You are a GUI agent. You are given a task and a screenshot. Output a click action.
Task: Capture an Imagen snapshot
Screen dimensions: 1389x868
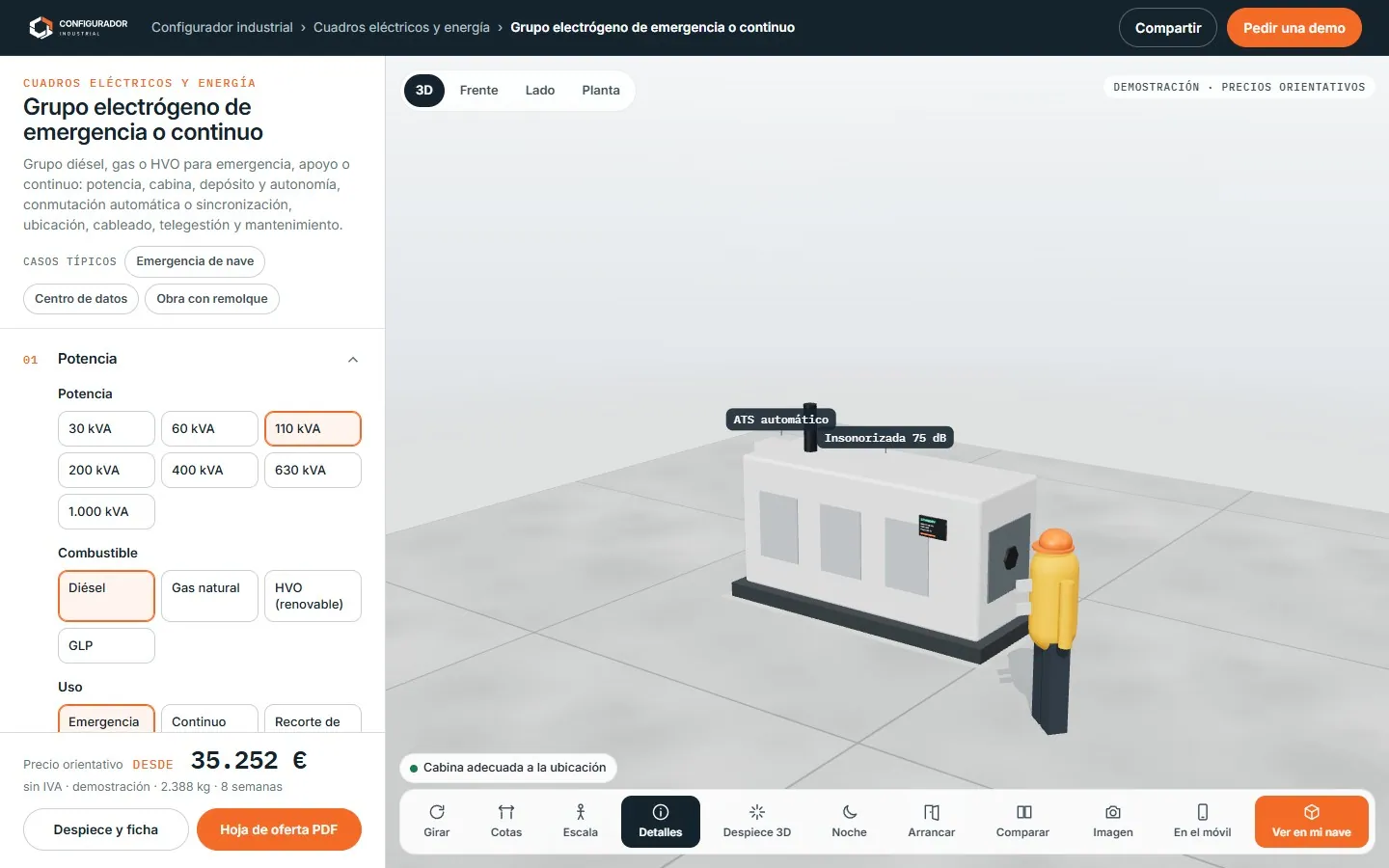(x=1113, y=822)
